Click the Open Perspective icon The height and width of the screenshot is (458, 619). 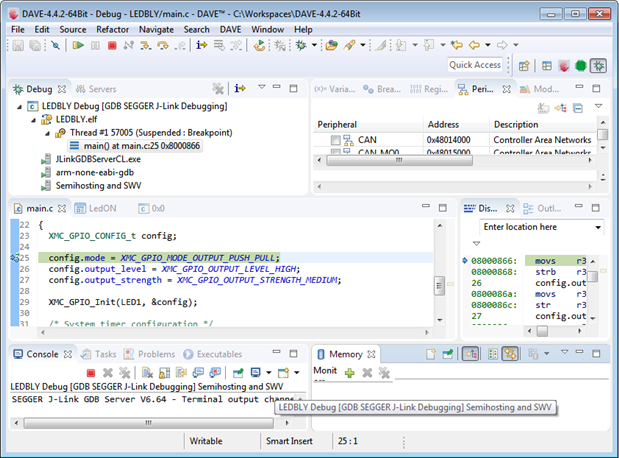click(523, 66)
